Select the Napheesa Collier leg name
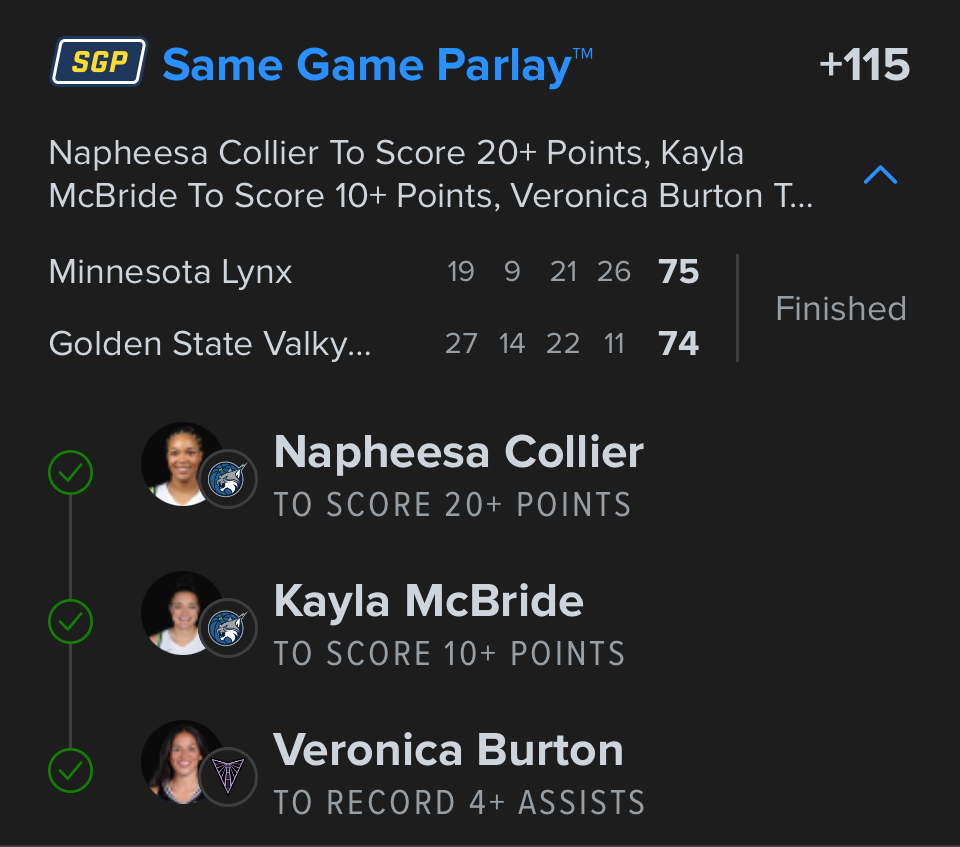 pos(458,452)
